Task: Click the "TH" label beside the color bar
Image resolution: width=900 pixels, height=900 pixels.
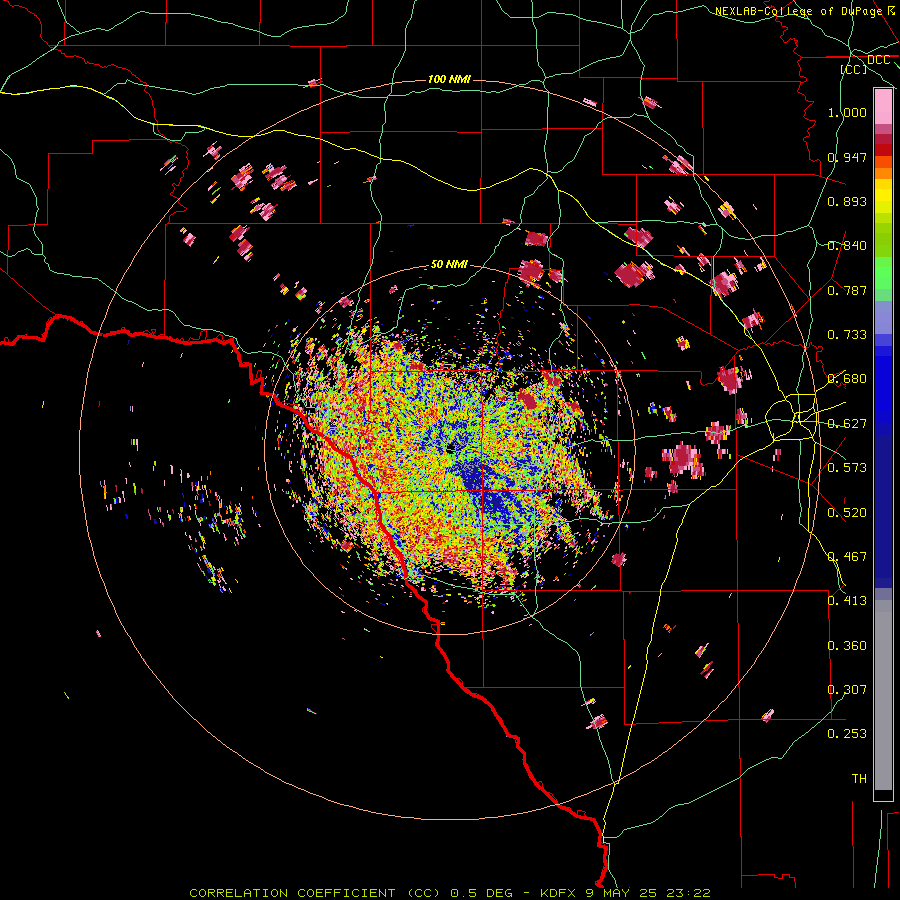Action: click(x=859, y=779)
